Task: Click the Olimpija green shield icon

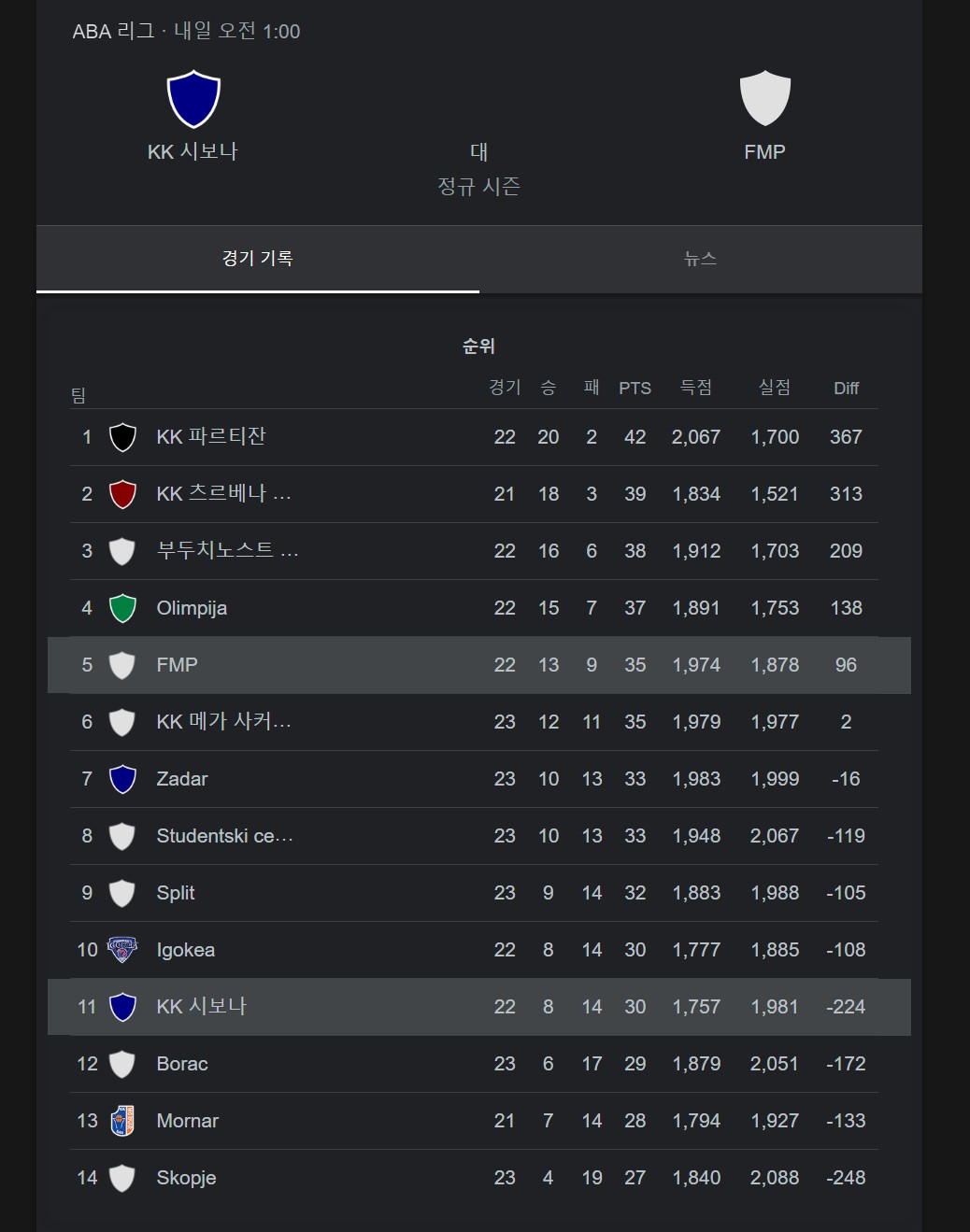Action: [x=122, y=608]
